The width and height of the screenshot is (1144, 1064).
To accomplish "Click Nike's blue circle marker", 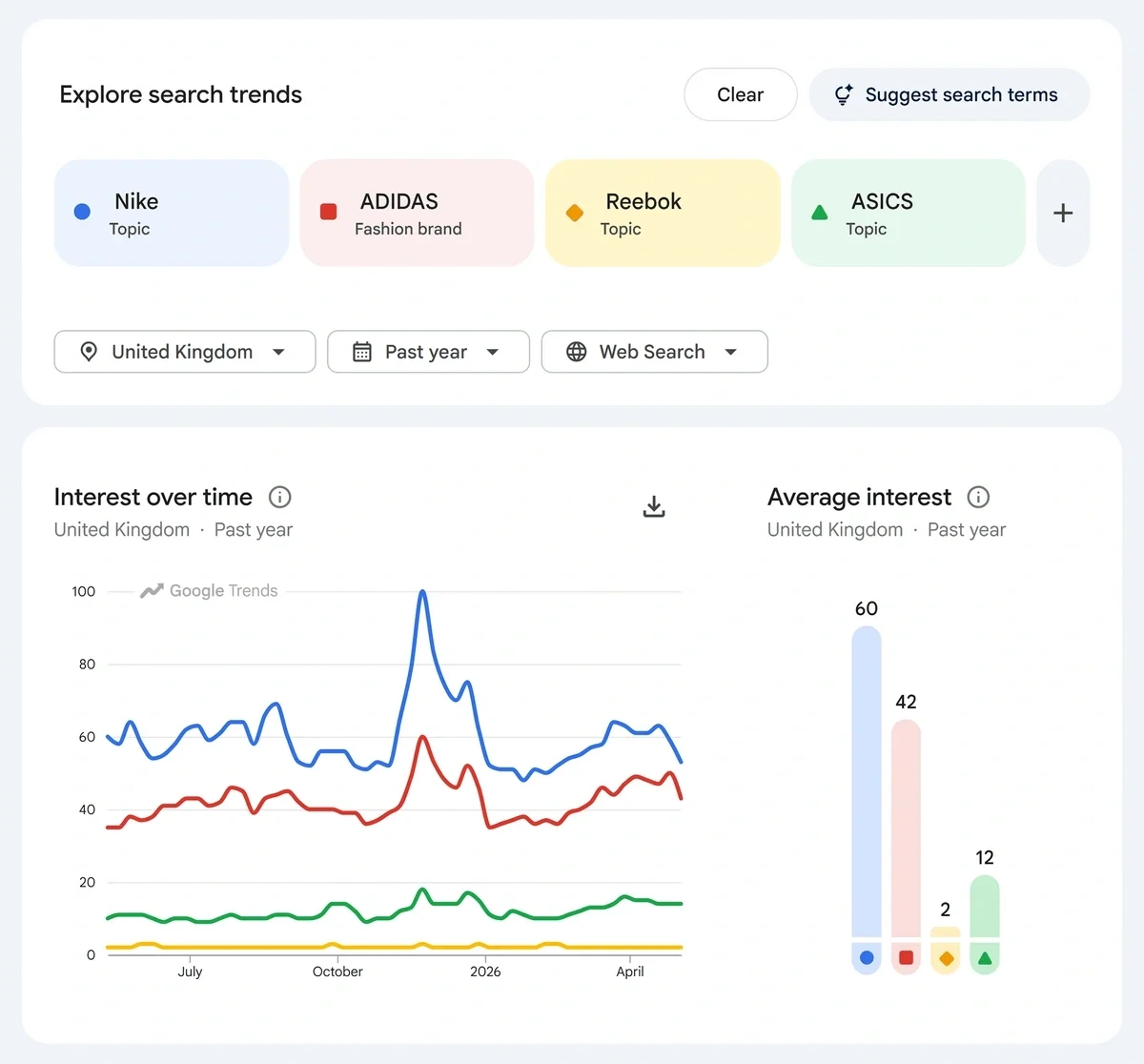I will point(82,212).
